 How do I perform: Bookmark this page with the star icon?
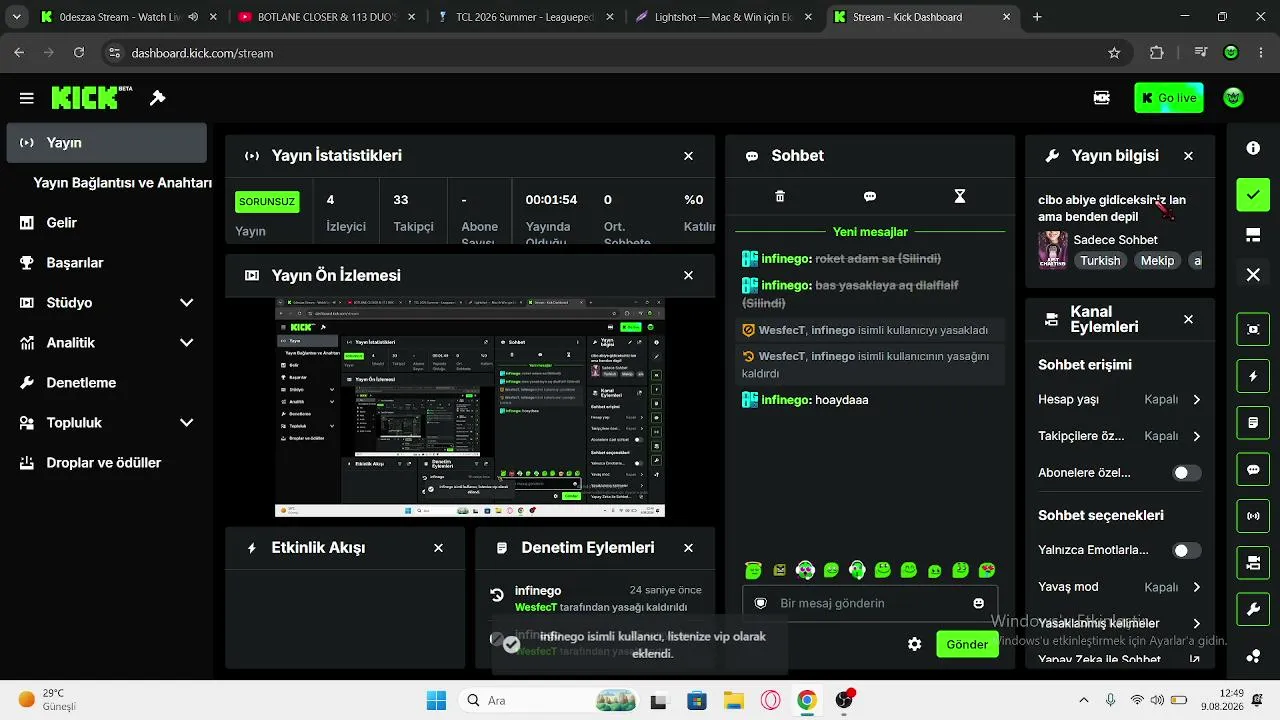click(1114, 53)
